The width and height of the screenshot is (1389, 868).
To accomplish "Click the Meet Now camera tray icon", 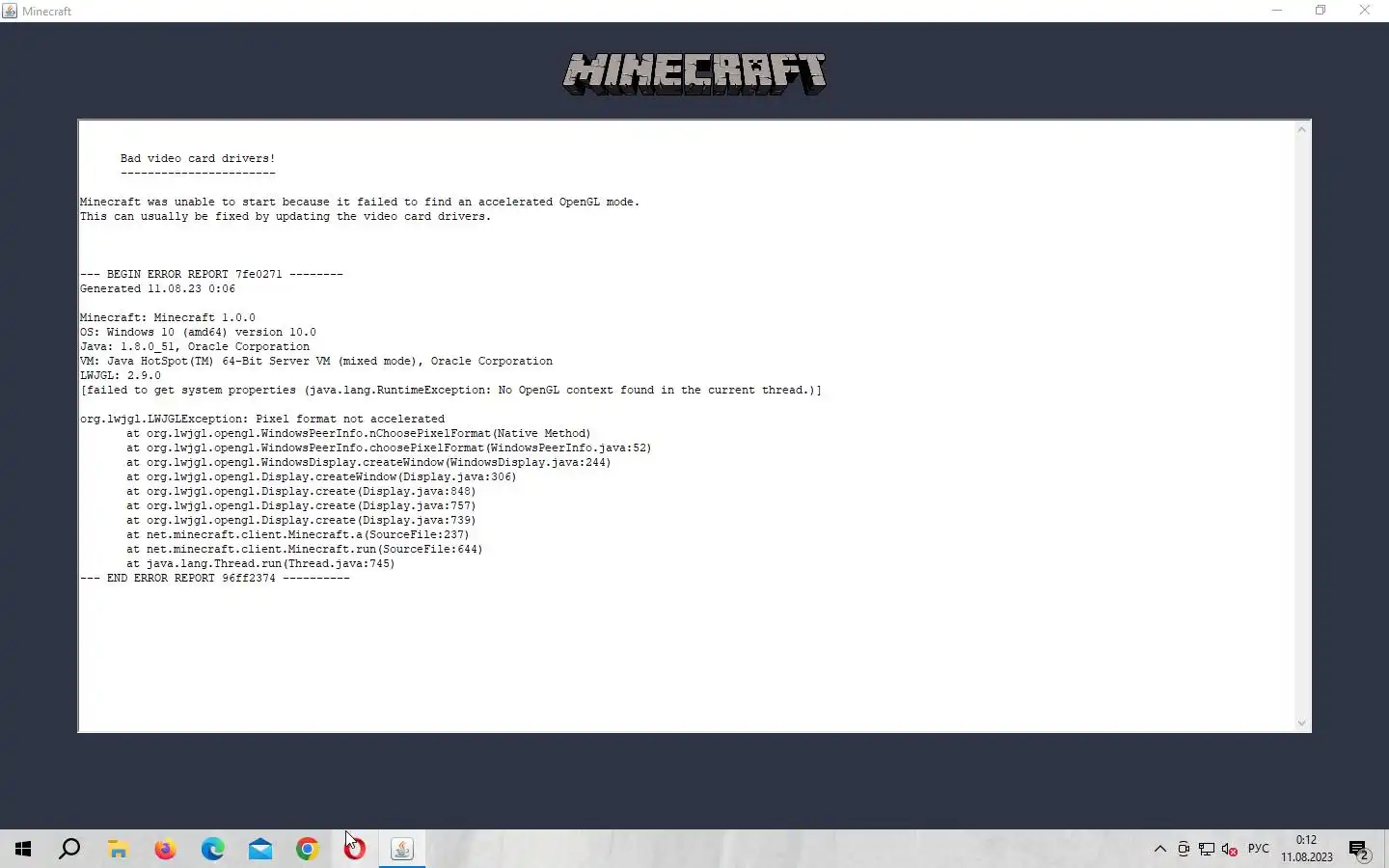I will [1184, 849].
